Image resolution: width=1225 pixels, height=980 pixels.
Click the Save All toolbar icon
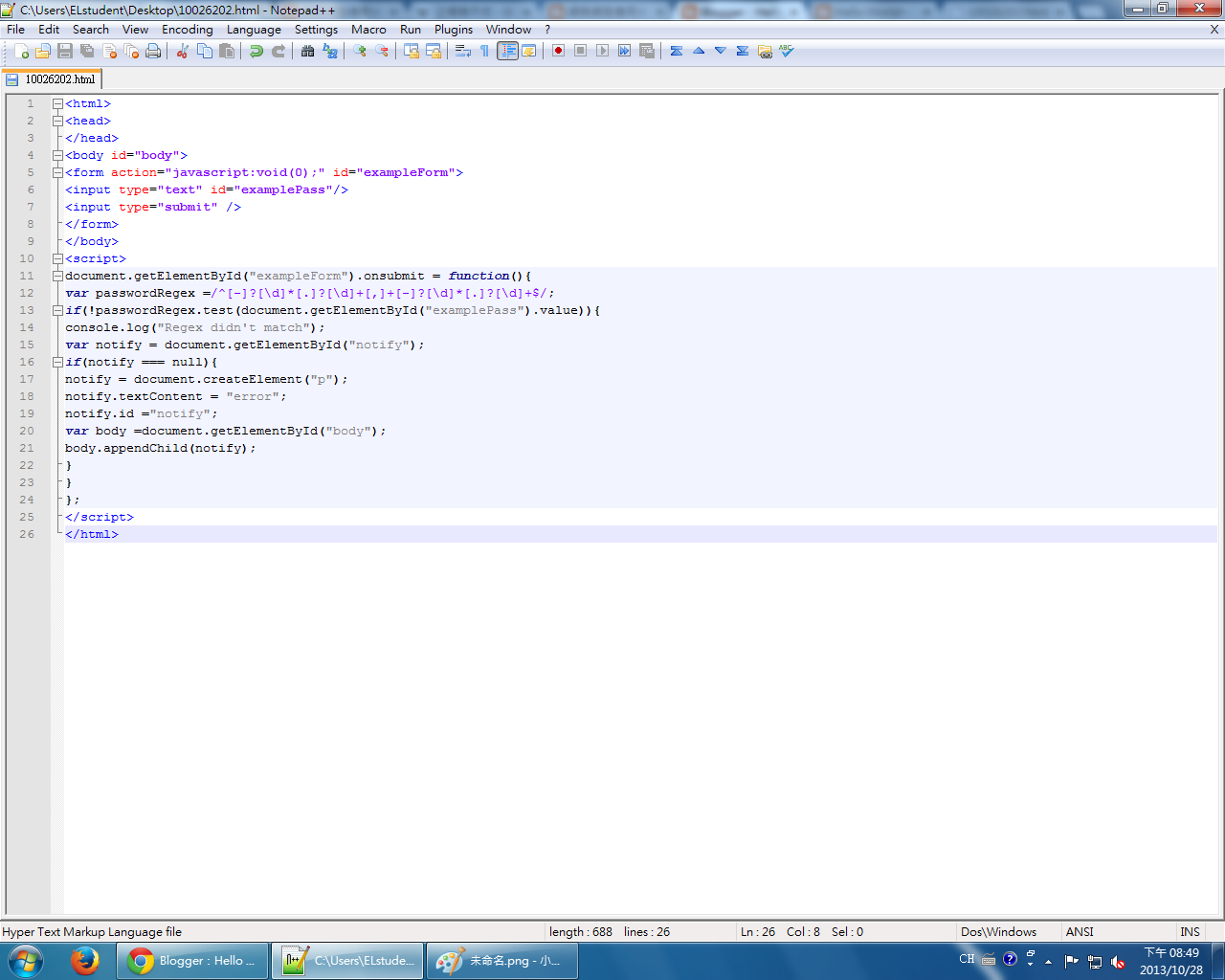click(87, 51)
